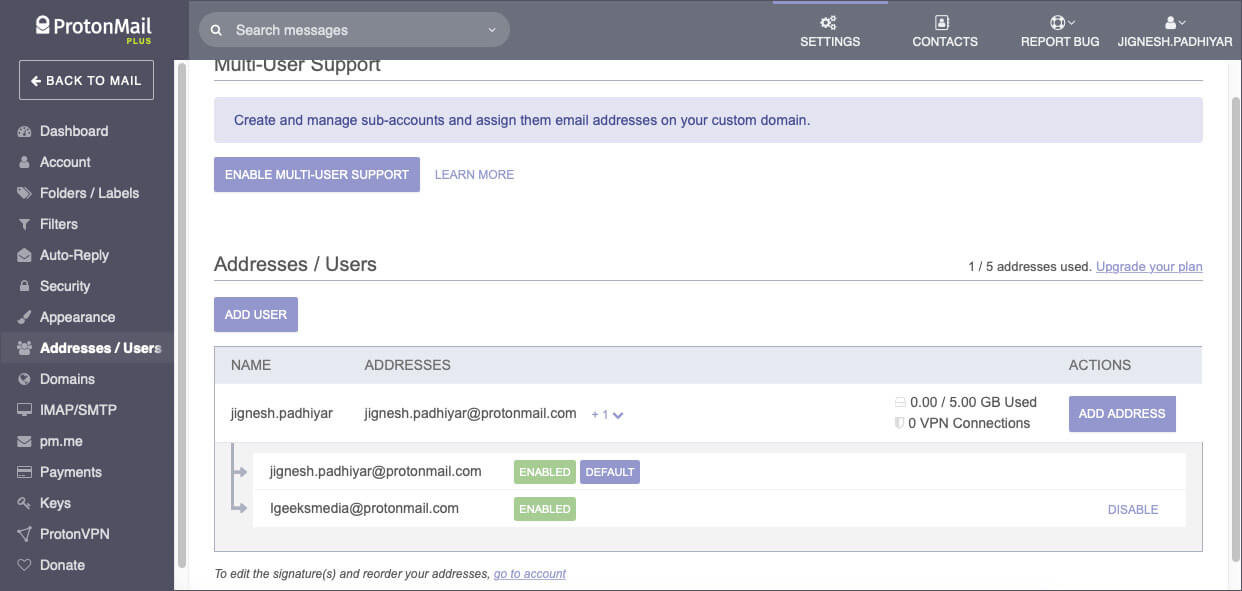Click the Add User button

point(256,314)
